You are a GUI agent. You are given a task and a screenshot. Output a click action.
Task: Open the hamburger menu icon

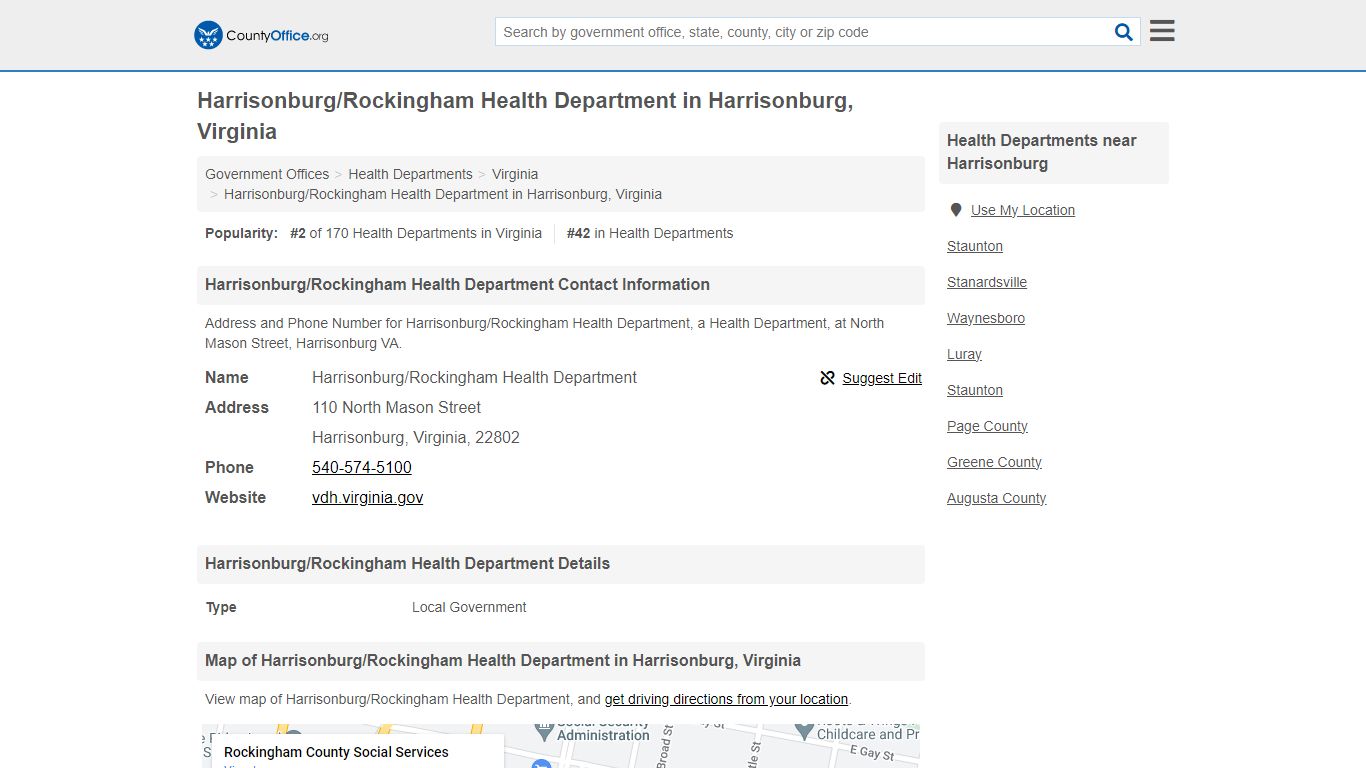point(1162,31)
